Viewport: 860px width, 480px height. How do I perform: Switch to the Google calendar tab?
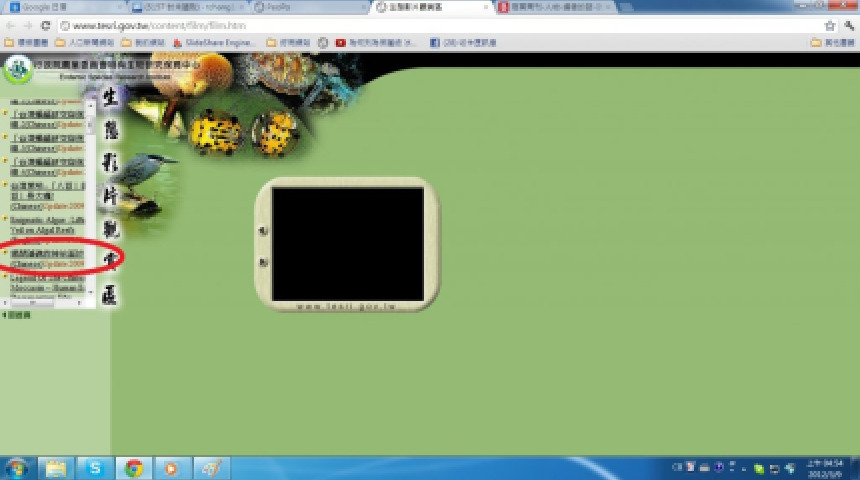pyautogui.click(x=60, y=7)
